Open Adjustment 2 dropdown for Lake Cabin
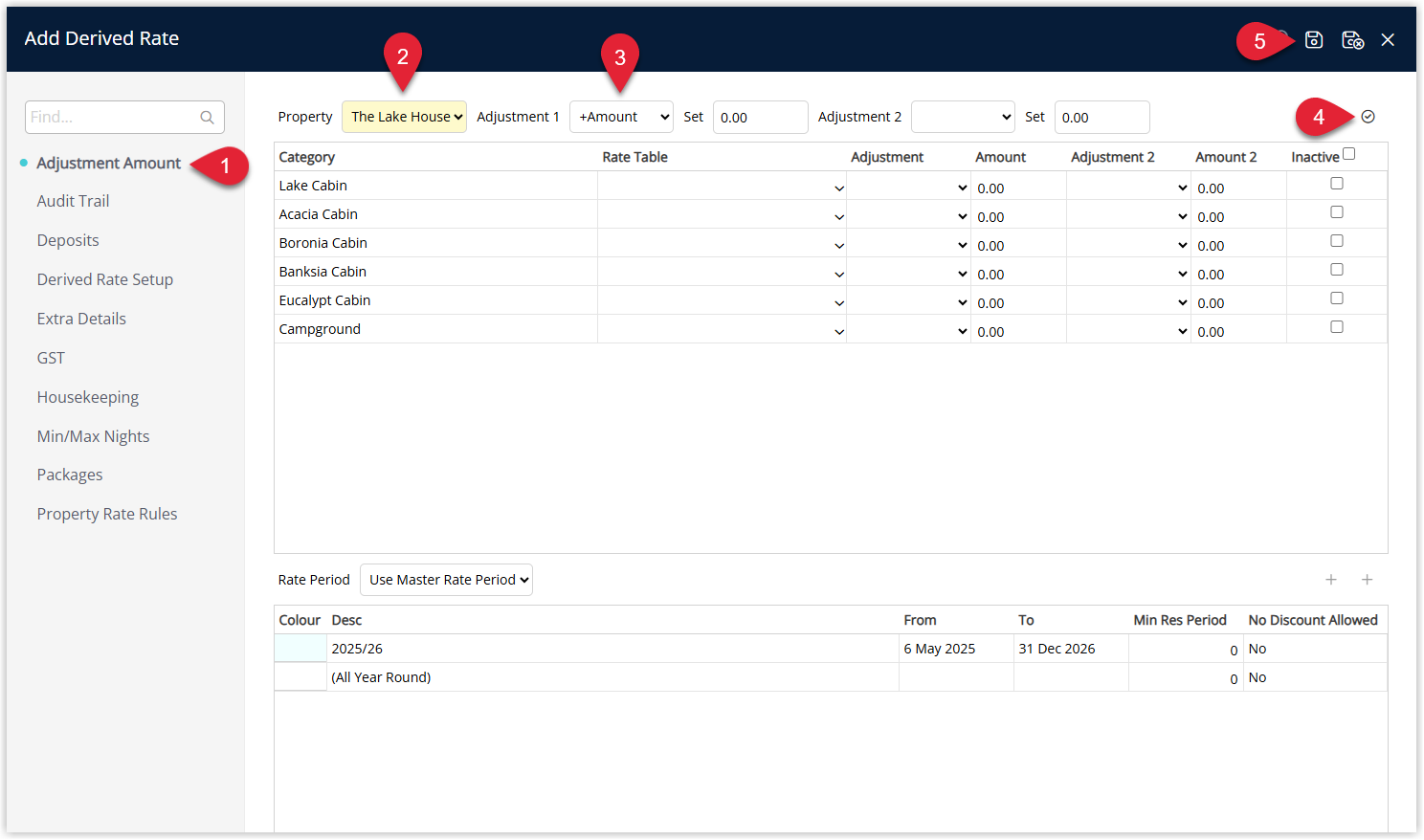This screenshot has height=840, width=1424. click(x=1129, y=187)
